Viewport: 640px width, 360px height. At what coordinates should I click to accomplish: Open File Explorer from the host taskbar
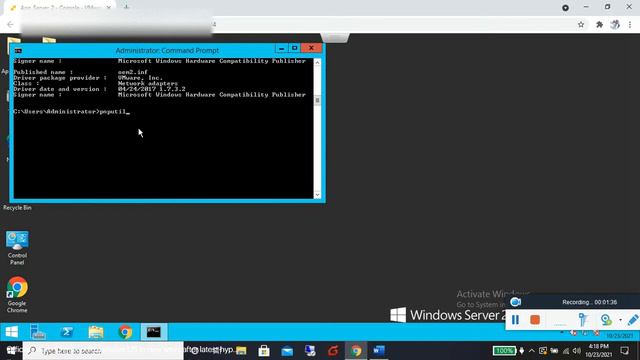point(241,351)
